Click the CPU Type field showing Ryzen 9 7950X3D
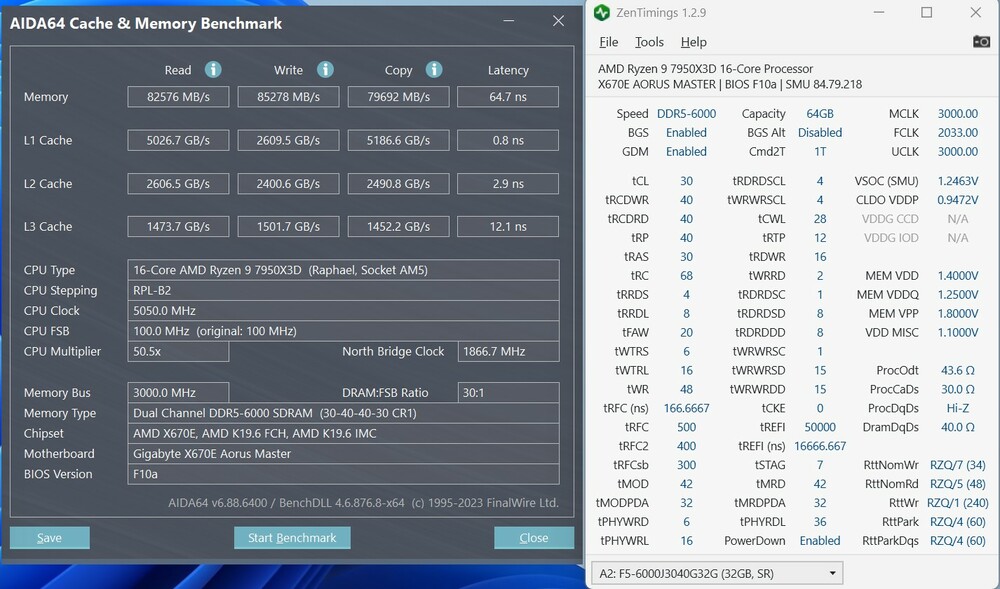1000x589 pixels. point(343,270)
